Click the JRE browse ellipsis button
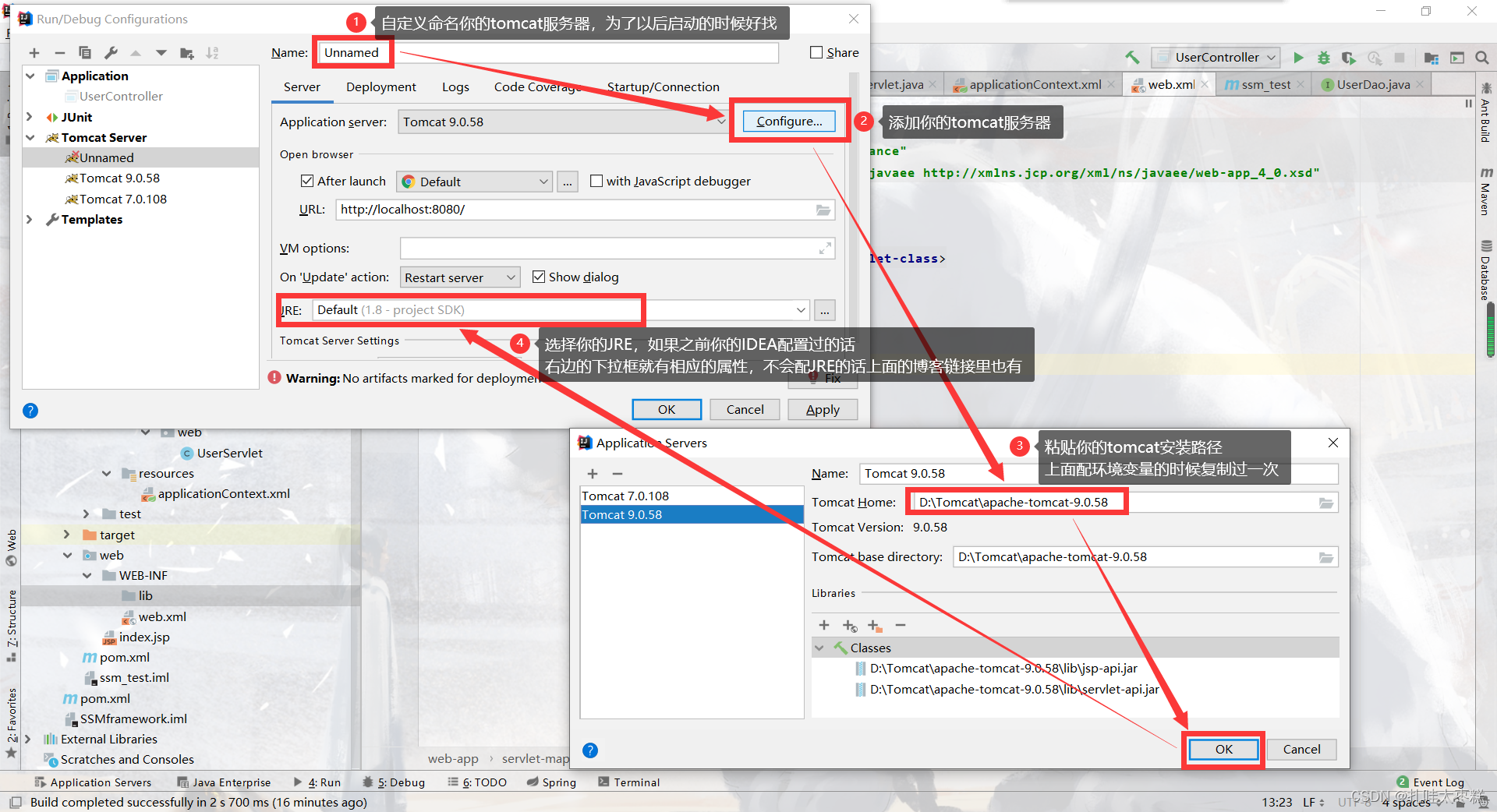 [x=825, y=310]
